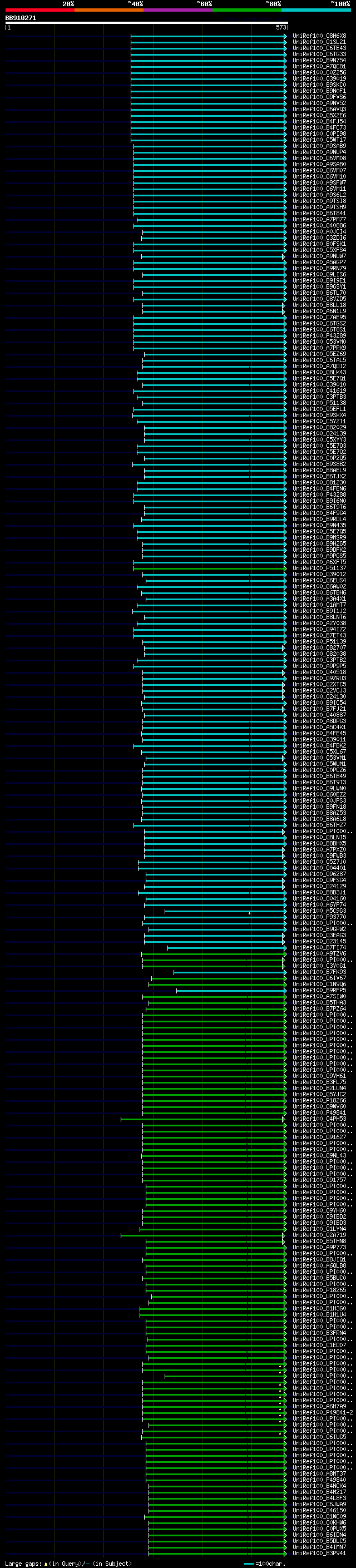Click hit label UniRef100_B9N0F1
Screen dimensions: 356x1568
pos(319,91)
